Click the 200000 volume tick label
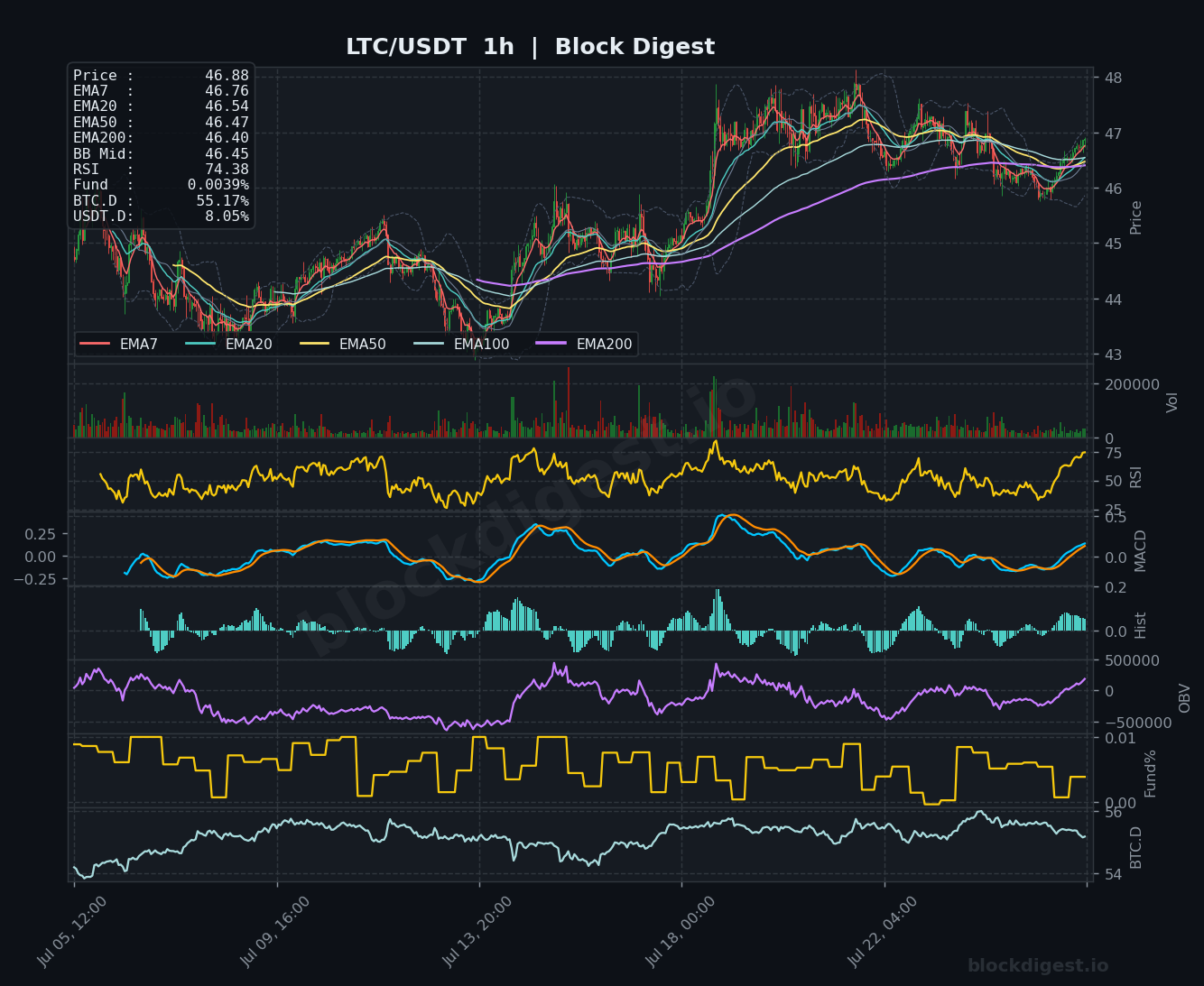 [x=1132, y=384]
